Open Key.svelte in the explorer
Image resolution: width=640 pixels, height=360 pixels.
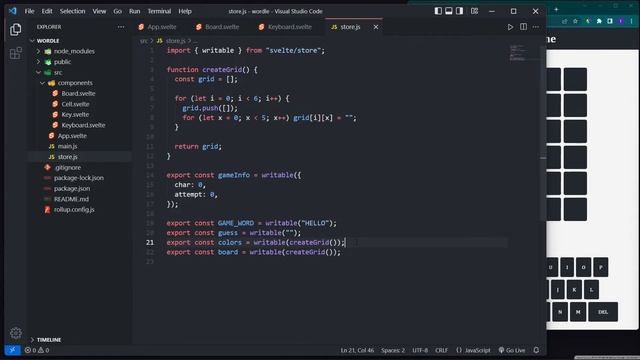pyautogui.click(x=75, y=115)
